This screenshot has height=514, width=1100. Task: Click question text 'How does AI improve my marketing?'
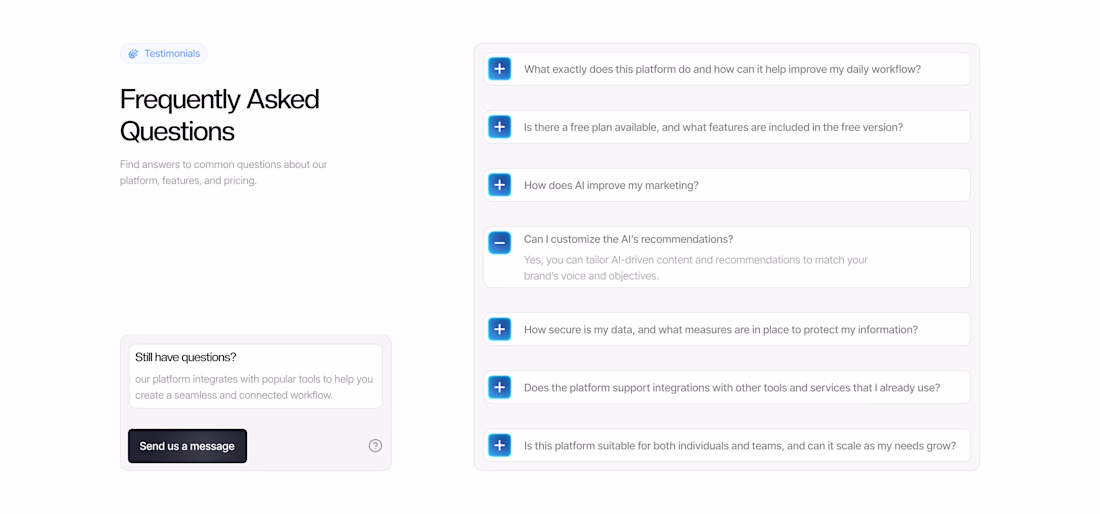[x=611, y=185]
